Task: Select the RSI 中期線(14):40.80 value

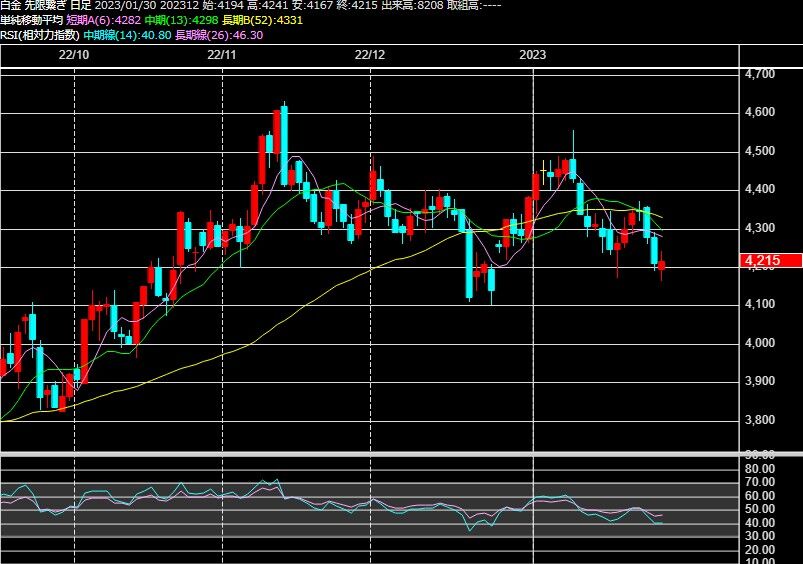Action: point(128,35)
